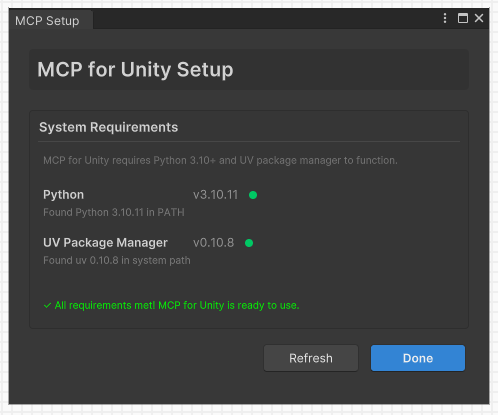Click the System Requirements section title
Viewport: 498px width, 415px height.
(108, 127)
